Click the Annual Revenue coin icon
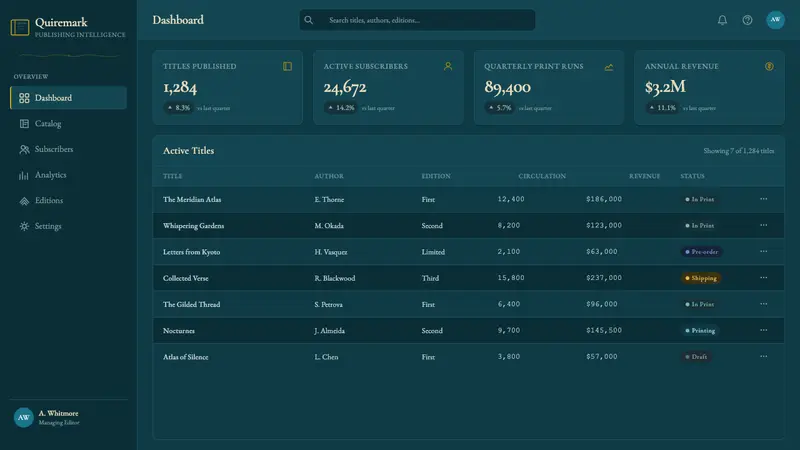The width and height of the screenshot is (800, 450). tap(769, 66)
